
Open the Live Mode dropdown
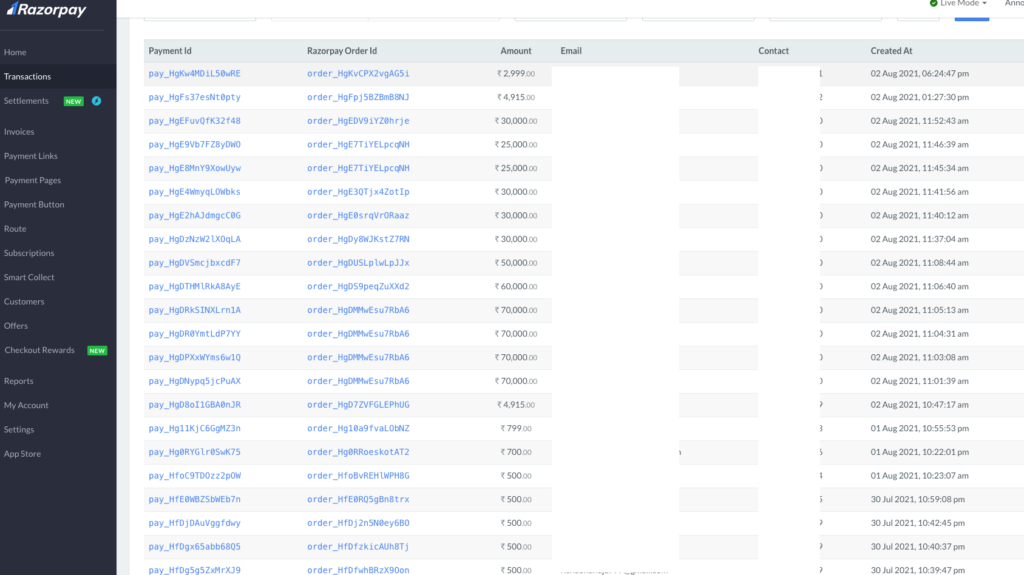pyautogui.click(x=957, y=4)
